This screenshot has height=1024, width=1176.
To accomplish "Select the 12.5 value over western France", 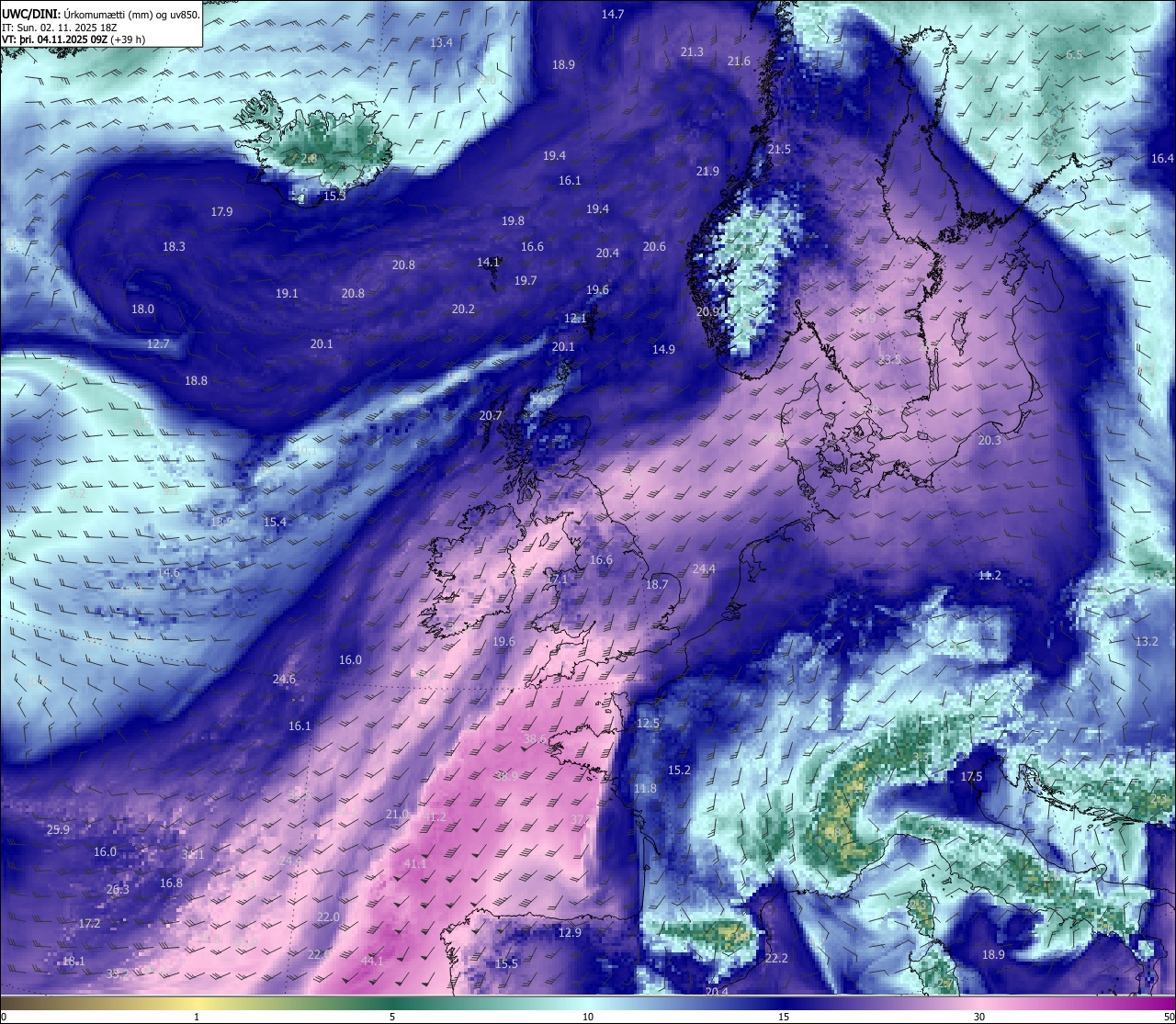I will point(648,723).
